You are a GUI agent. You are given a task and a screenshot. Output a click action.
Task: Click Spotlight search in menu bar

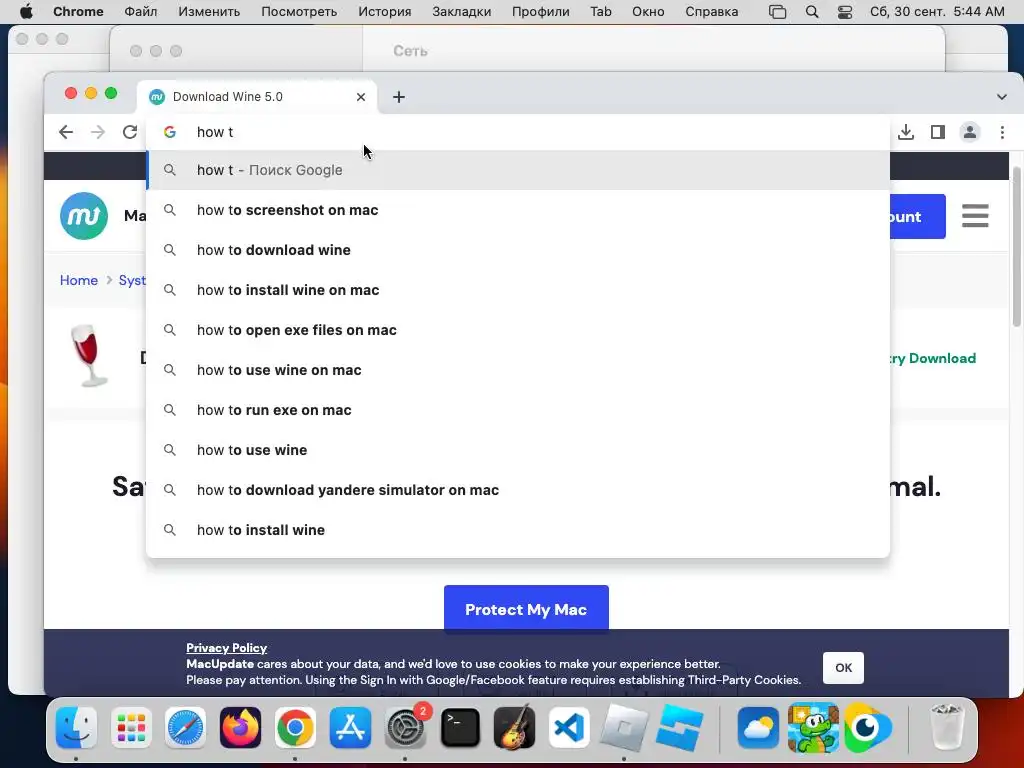[812, 12]
